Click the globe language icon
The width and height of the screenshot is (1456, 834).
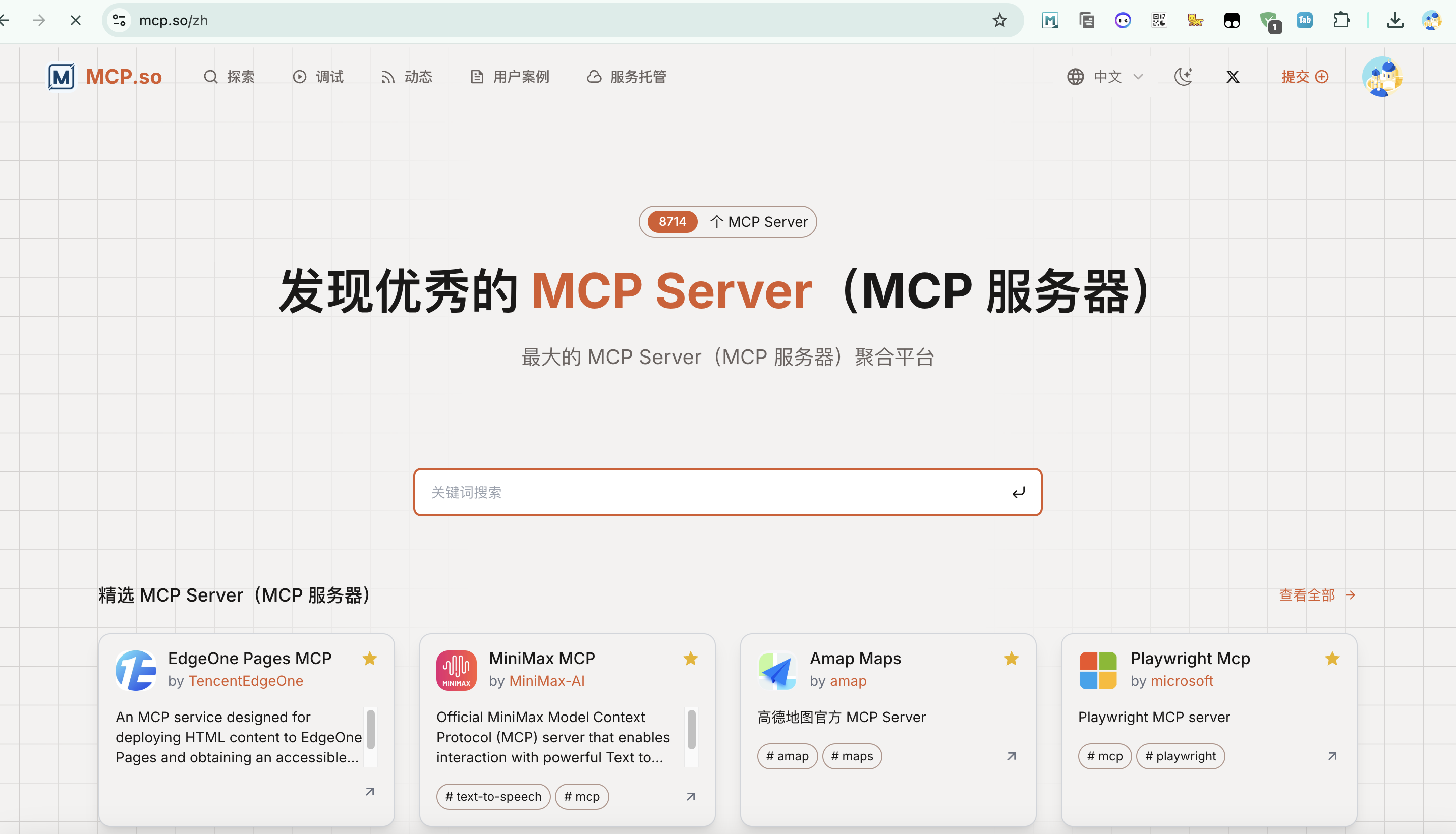pos(1075,76)
